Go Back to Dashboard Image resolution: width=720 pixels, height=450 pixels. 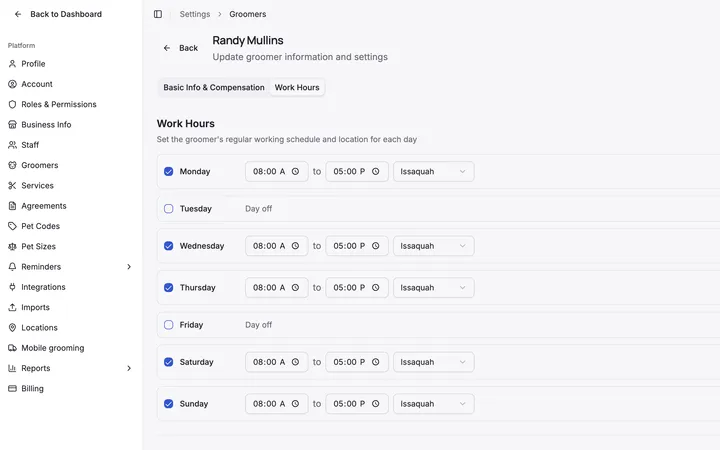[x=58, y=14]
